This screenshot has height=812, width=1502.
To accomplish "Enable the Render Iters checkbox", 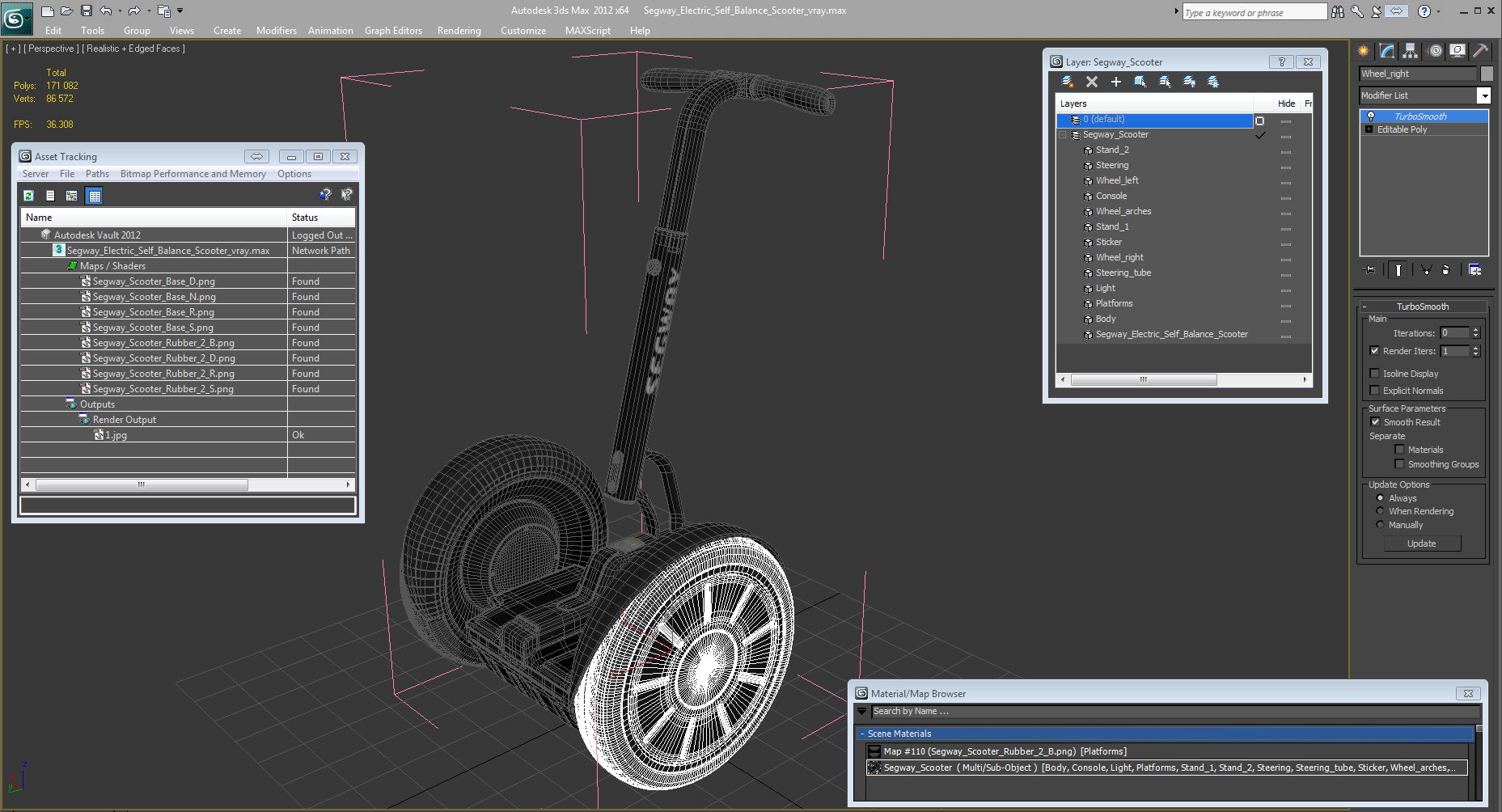I will (x=1374, y=351).
